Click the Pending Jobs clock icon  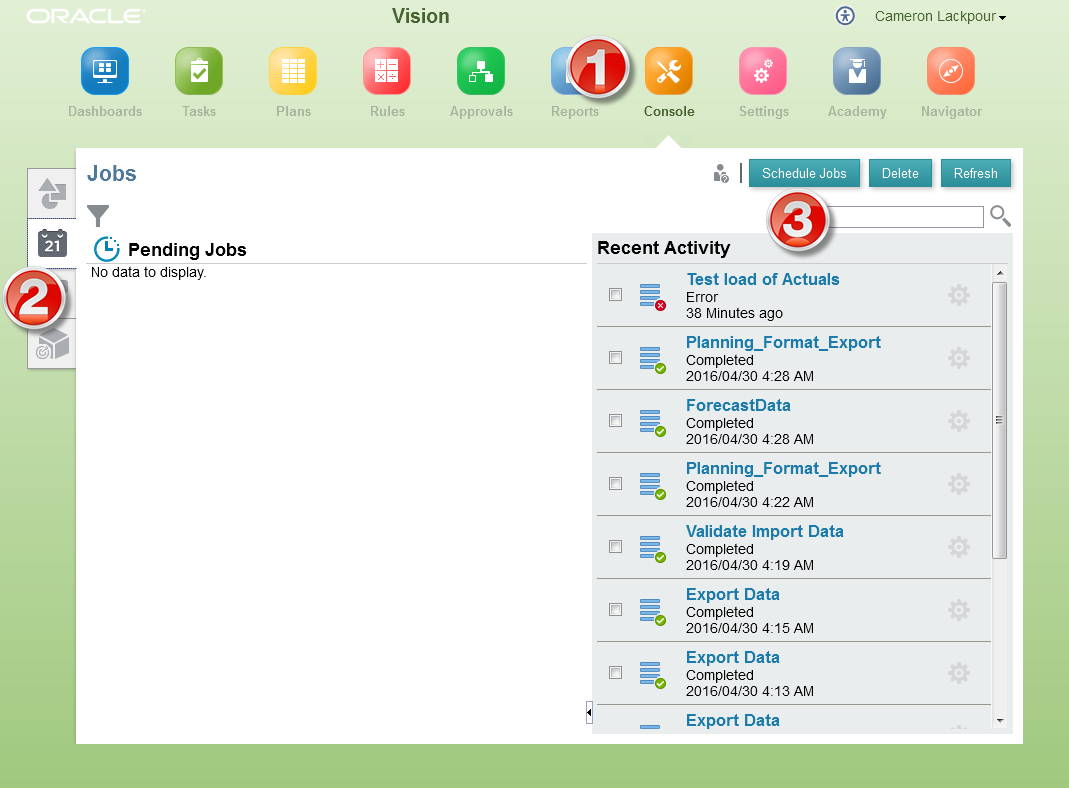pyautogui.click(x=106, y=249)
